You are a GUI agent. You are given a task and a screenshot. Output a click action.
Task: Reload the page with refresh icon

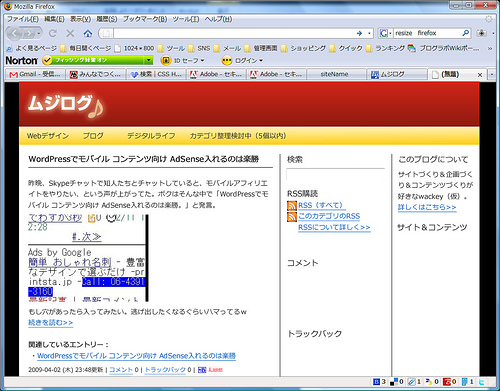52,33
